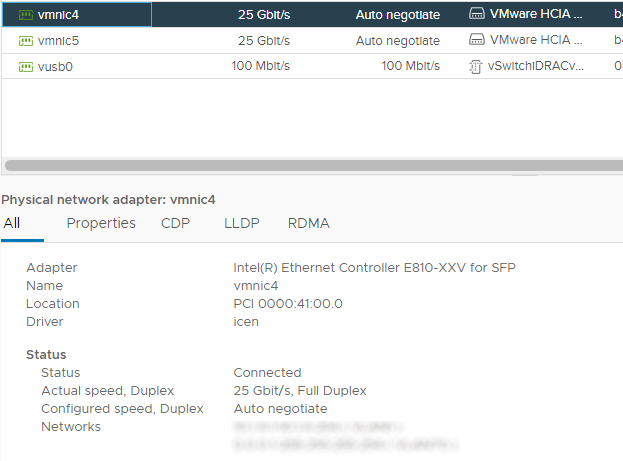623x461 pixels.
Task: Click the vmnic5 green adapter icon
Action: (26, 41)
